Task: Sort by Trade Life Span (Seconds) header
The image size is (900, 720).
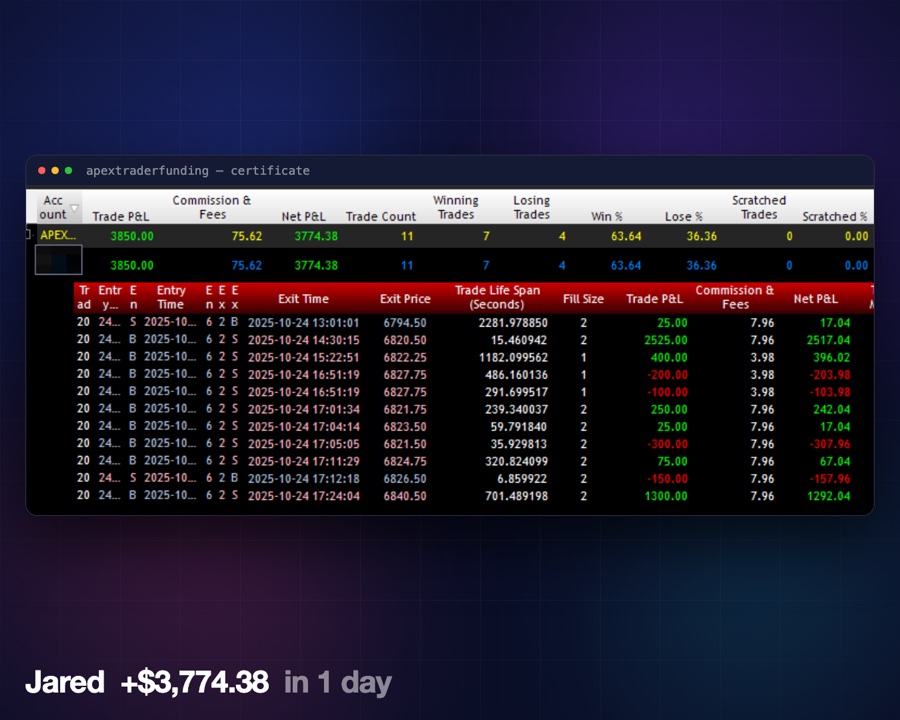Action: [497, 297]
